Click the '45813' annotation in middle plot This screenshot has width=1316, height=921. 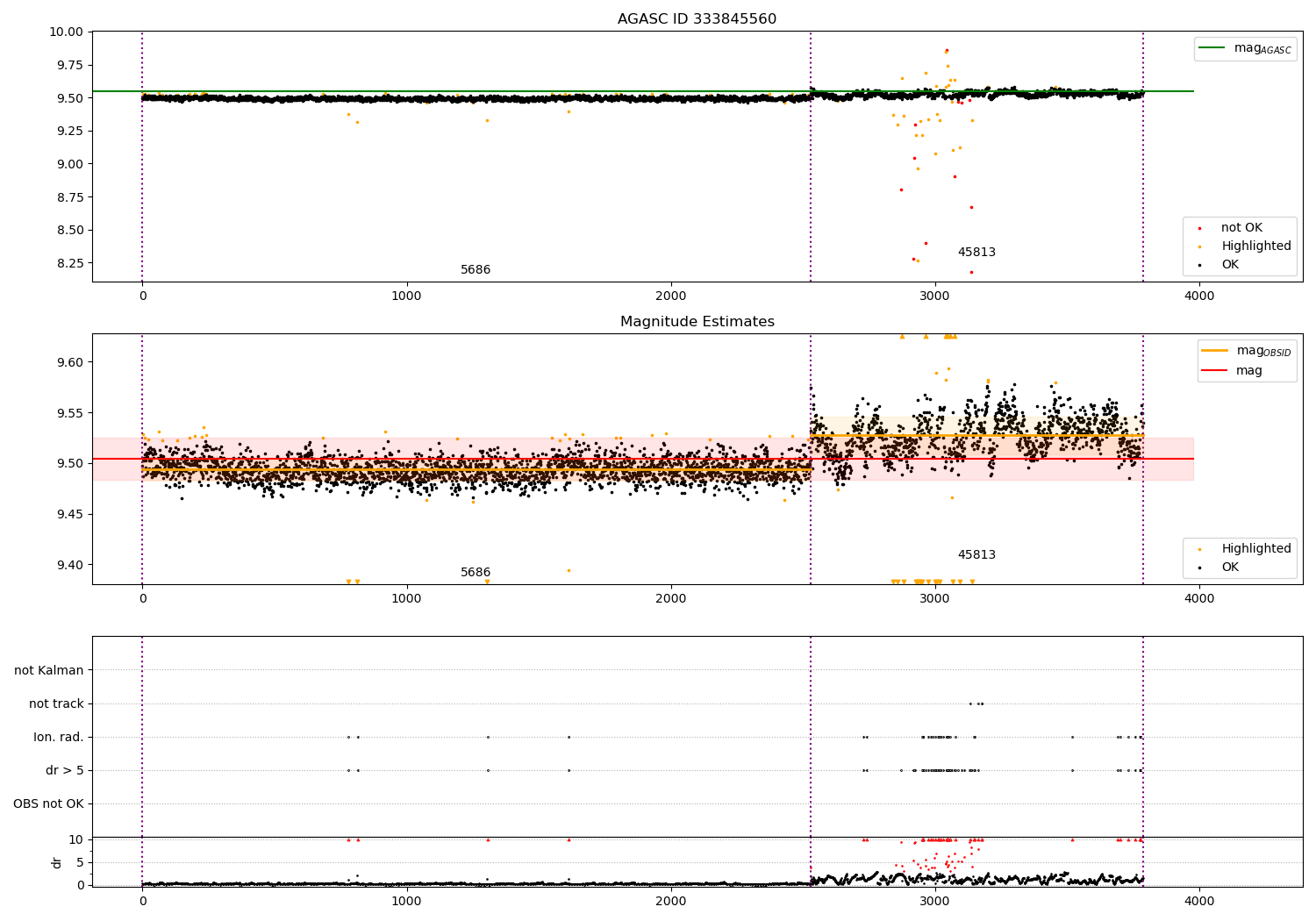976,555
